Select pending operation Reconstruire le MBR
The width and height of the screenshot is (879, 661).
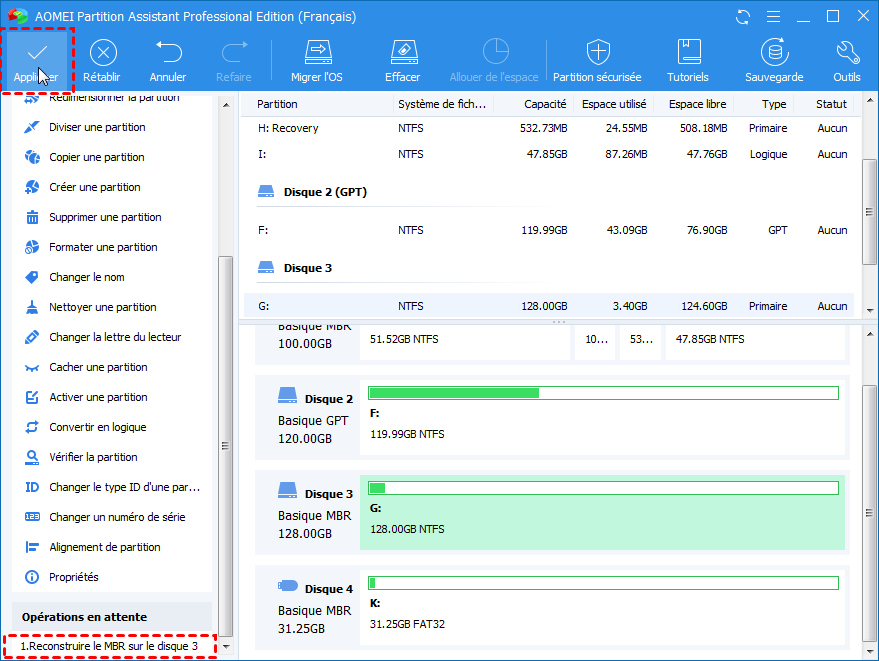point(109,646)
